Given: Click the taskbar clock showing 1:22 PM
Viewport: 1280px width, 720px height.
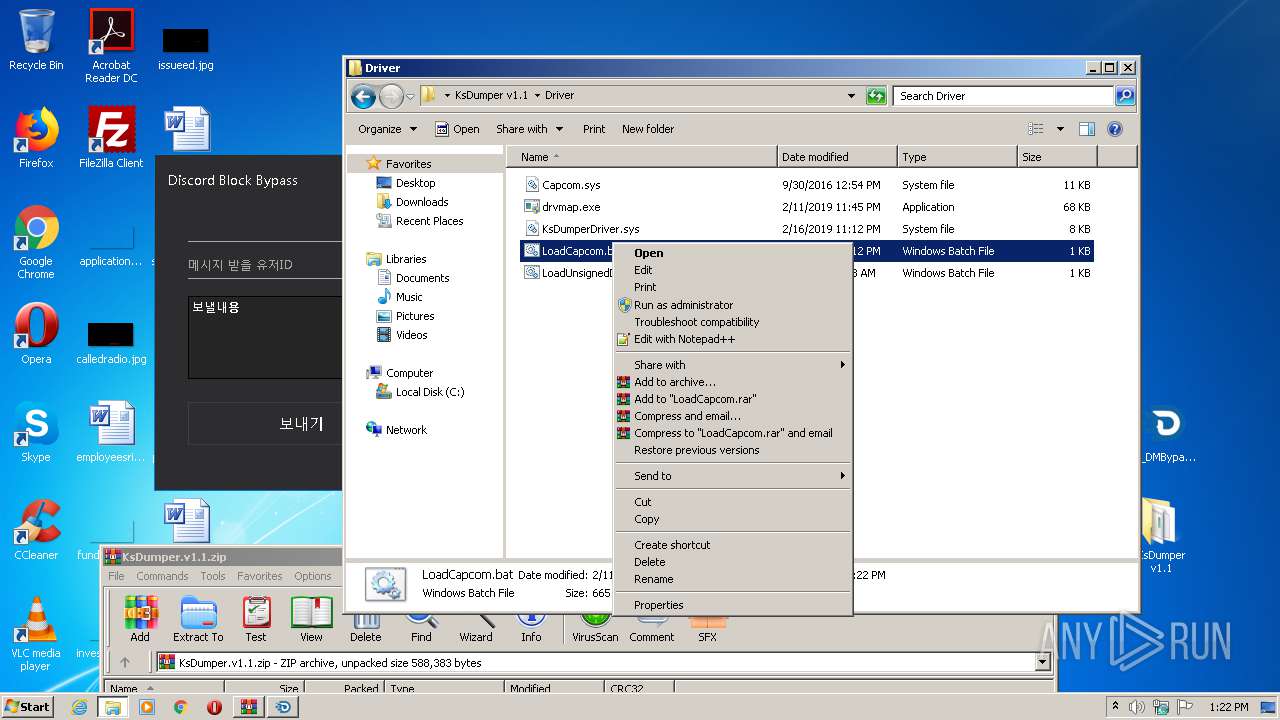Looking at the screenshot, I should coord(1228,707).
